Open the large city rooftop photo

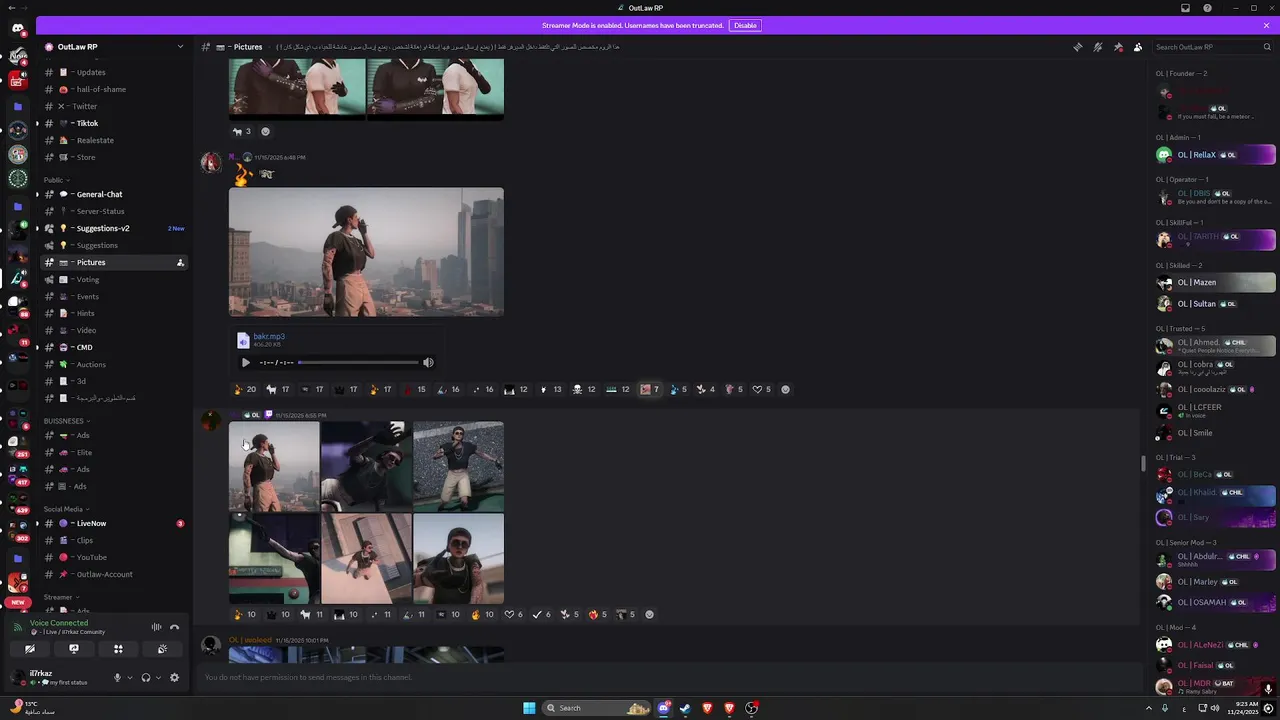[x=366, y=252]
